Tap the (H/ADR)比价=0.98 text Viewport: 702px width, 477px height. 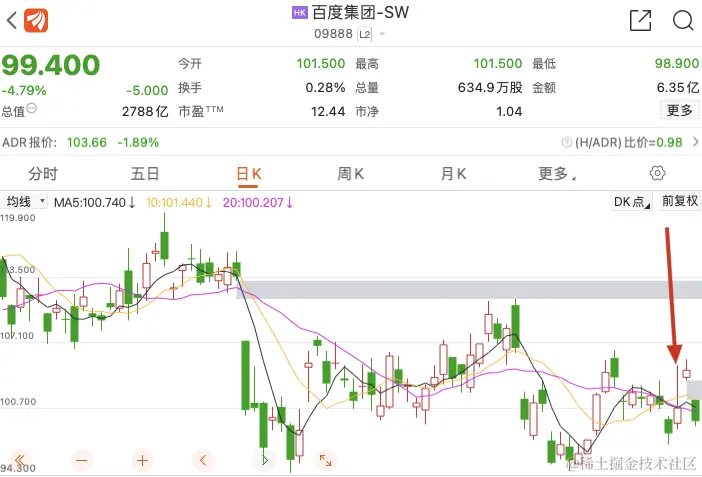(629, 142)
